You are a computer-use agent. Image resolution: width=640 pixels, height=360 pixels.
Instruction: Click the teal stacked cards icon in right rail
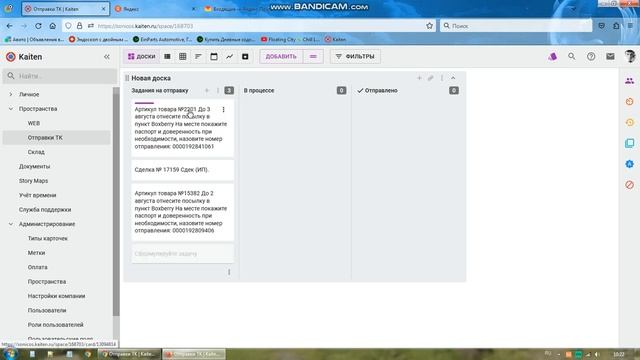tap(629, 143)
